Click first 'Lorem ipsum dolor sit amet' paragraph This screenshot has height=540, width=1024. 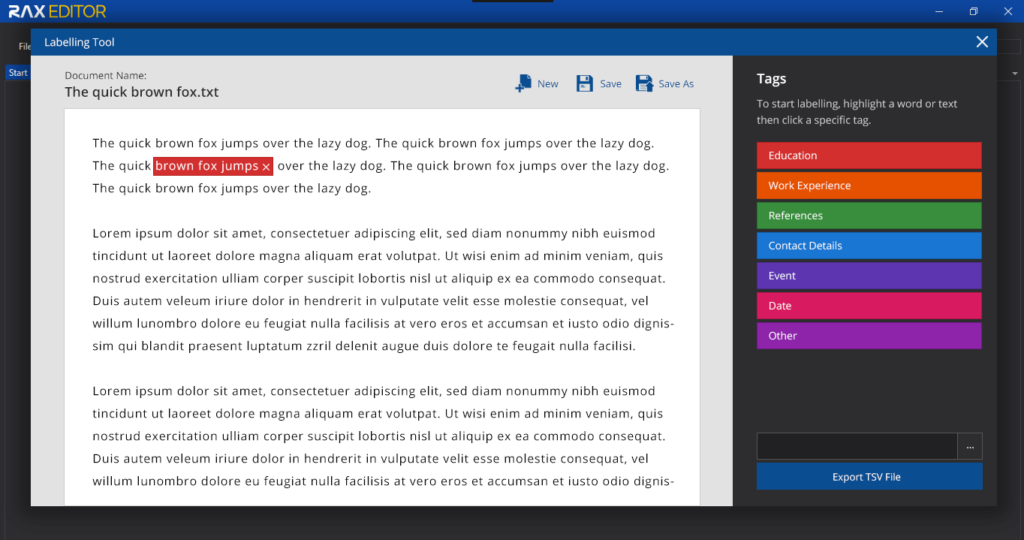click(x=383, y=289)
